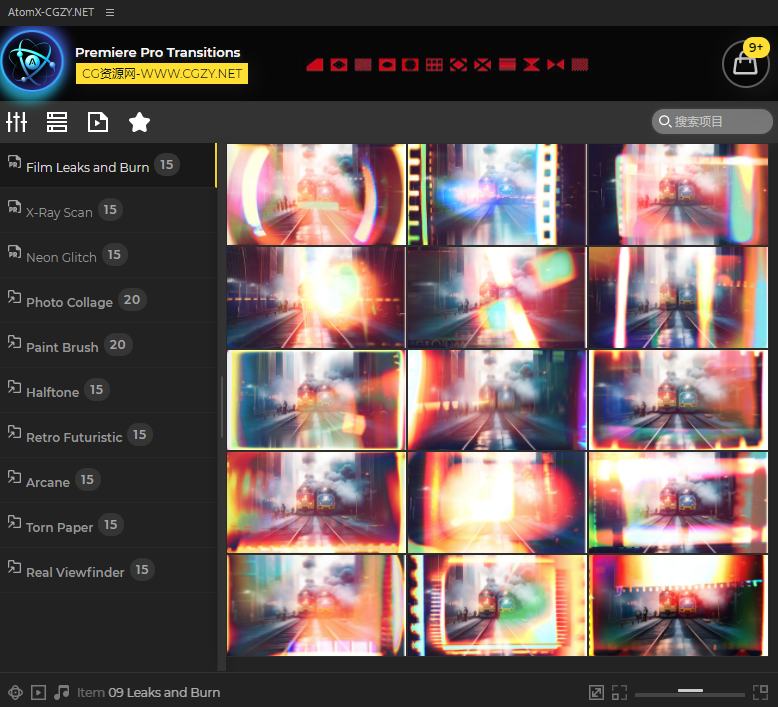Click the Premiere Pro Transitions pack title
778x707 pixels.
click(157, 53)
